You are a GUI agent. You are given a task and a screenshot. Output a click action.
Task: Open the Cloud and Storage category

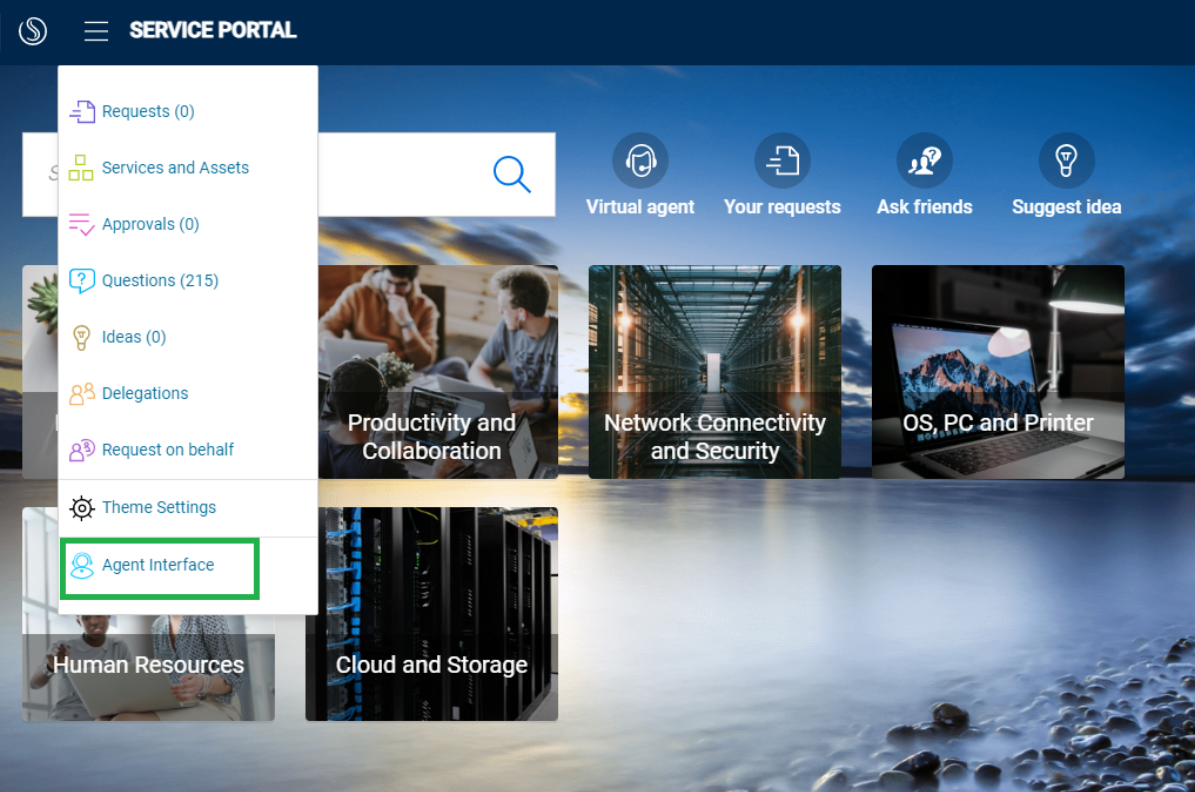tap(431, 613)
